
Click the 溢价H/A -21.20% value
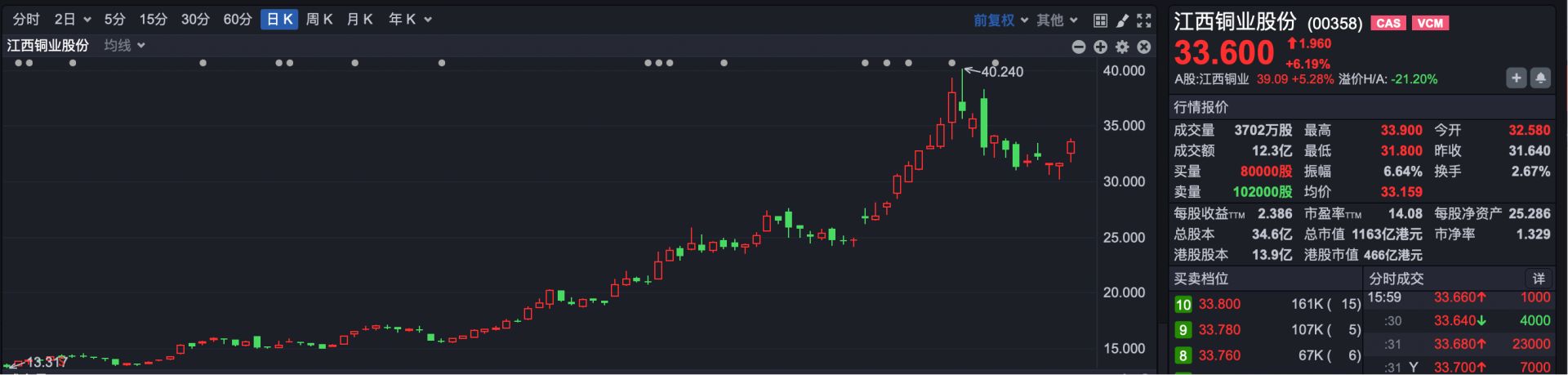tap(1414, 79)
